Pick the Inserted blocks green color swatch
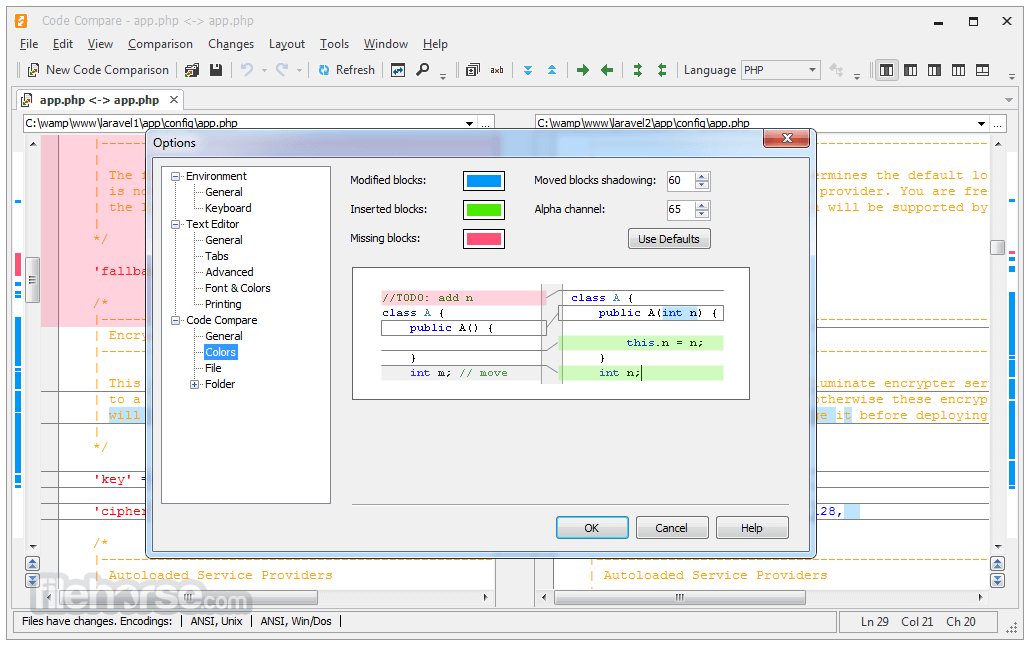This screenshot has width=1030, height=645. [484, 210]
